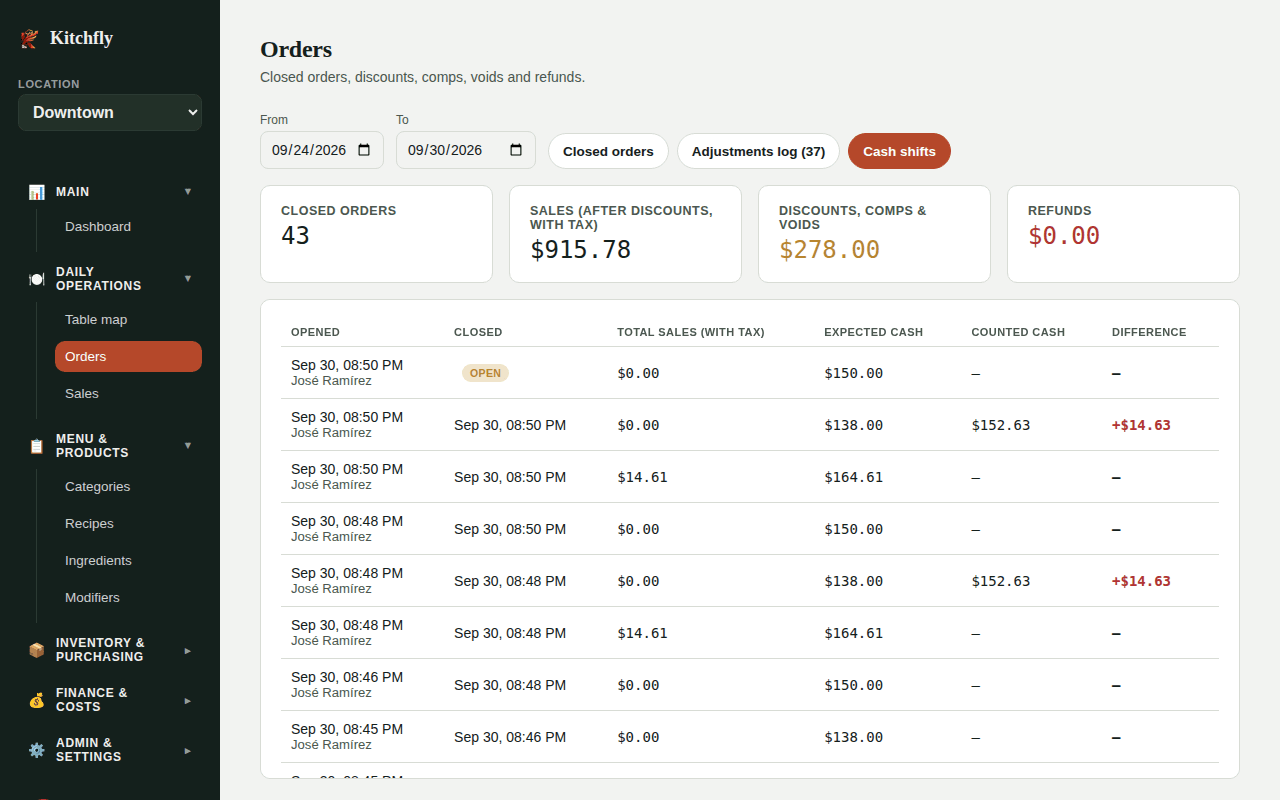Click the Closed column header
Viewport: 1280px width, 800px height.
(478, 332)
